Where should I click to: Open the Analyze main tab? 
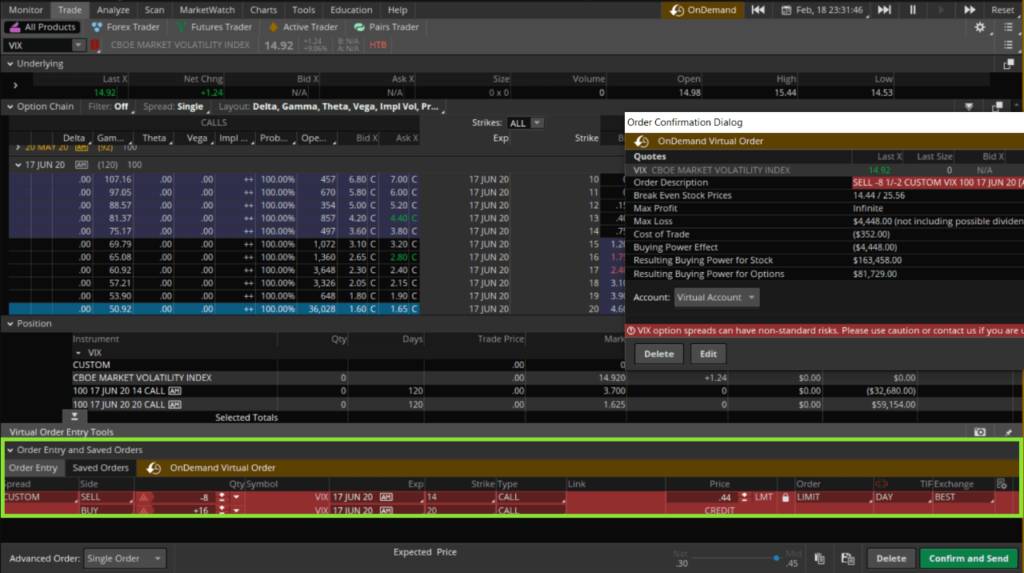[x=113, y=10]
